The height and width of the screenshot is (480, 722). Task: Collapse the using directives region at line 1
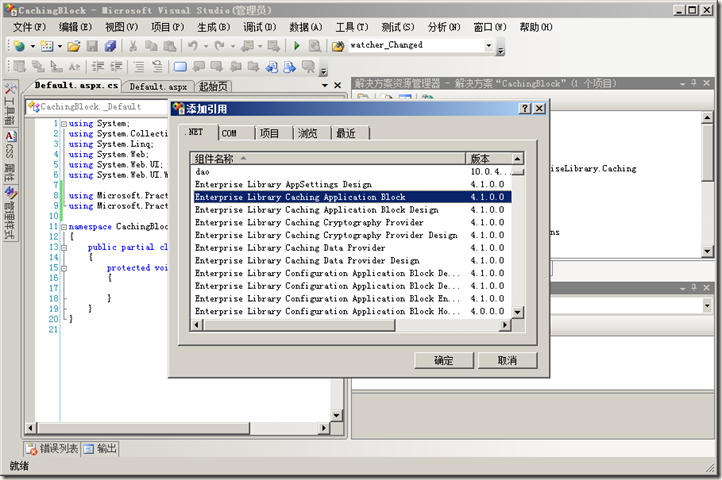tap(64, 123)
